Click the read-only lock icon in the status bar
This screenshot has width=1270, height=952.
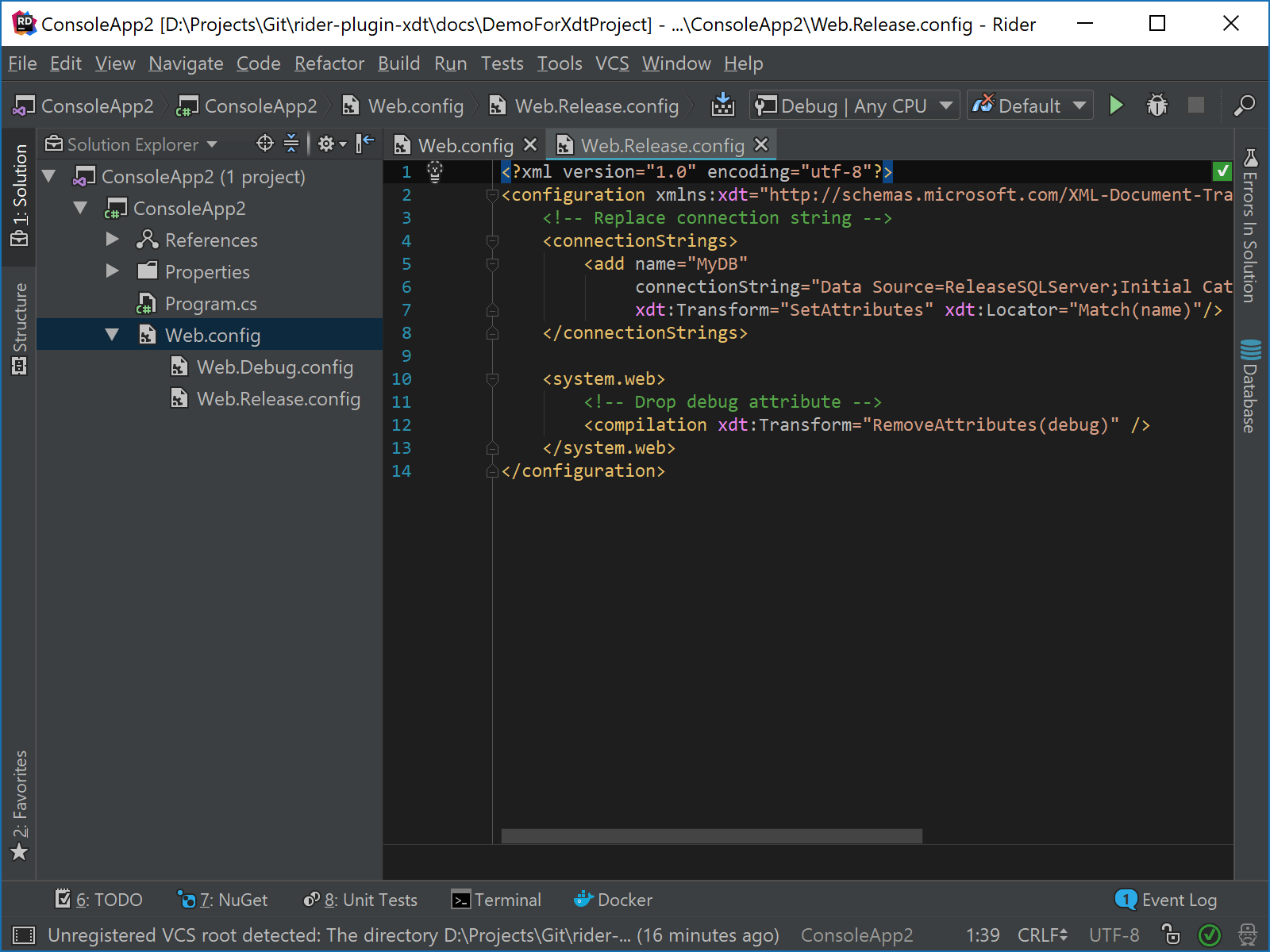(1170, 935)
